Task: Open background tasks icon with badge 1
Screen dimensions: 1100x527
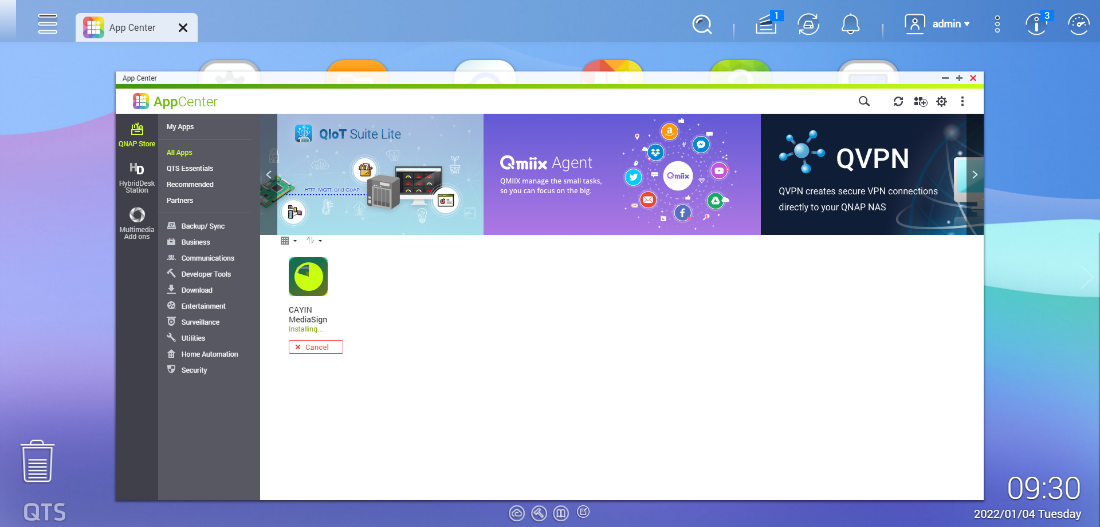Action: click(767, 25)
